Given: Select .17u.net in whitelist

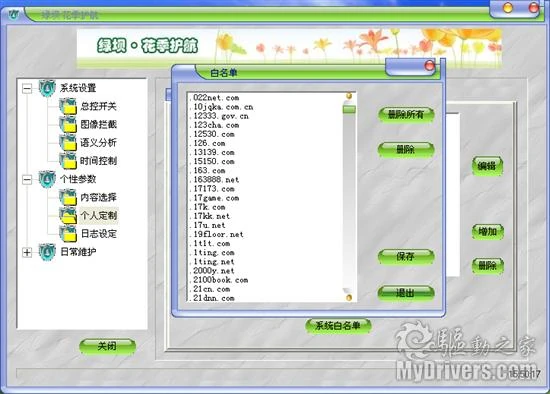Looking at the screenshot, I should tap(207, 225).
